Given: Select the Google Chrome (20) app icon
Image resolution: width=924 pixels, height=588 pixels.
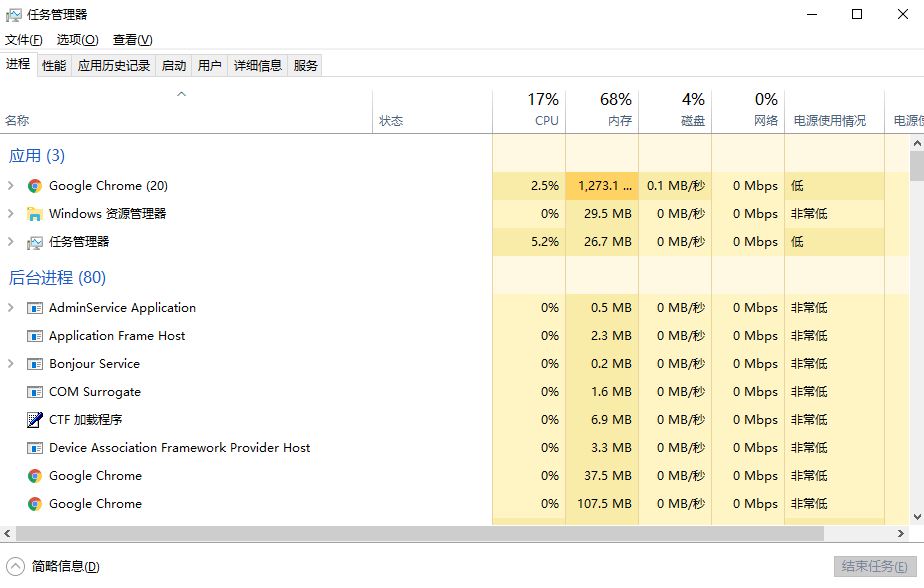Looking at the screenshot, I should 35,186.
